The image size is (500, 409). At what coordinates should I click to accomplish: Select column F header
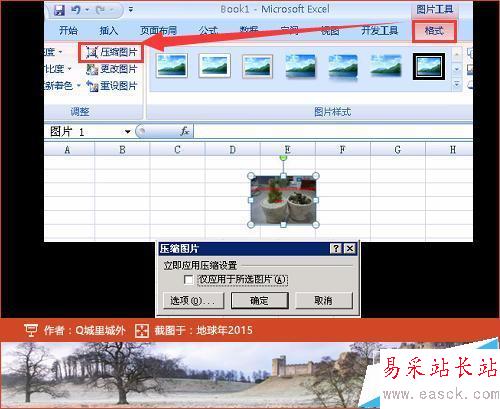tap(342, 150)
